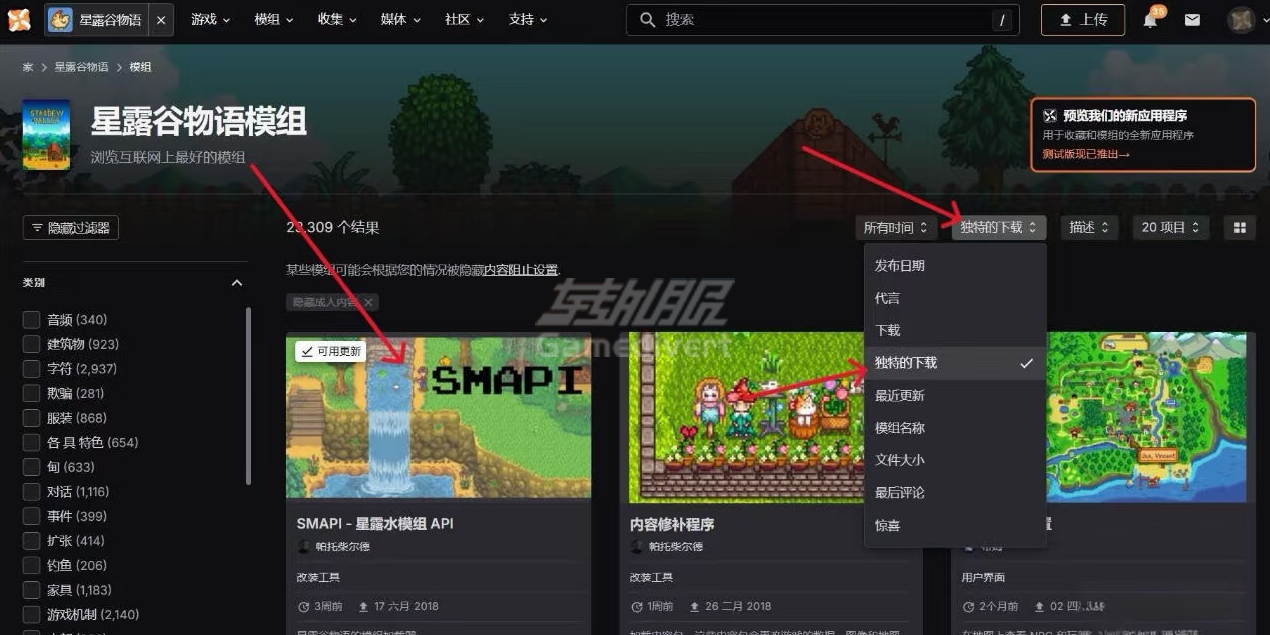Viewport: 1270px width, 635px height.
Task: Enable the 游戏机制 filter checkbox
Action: [x=29, y=614]
